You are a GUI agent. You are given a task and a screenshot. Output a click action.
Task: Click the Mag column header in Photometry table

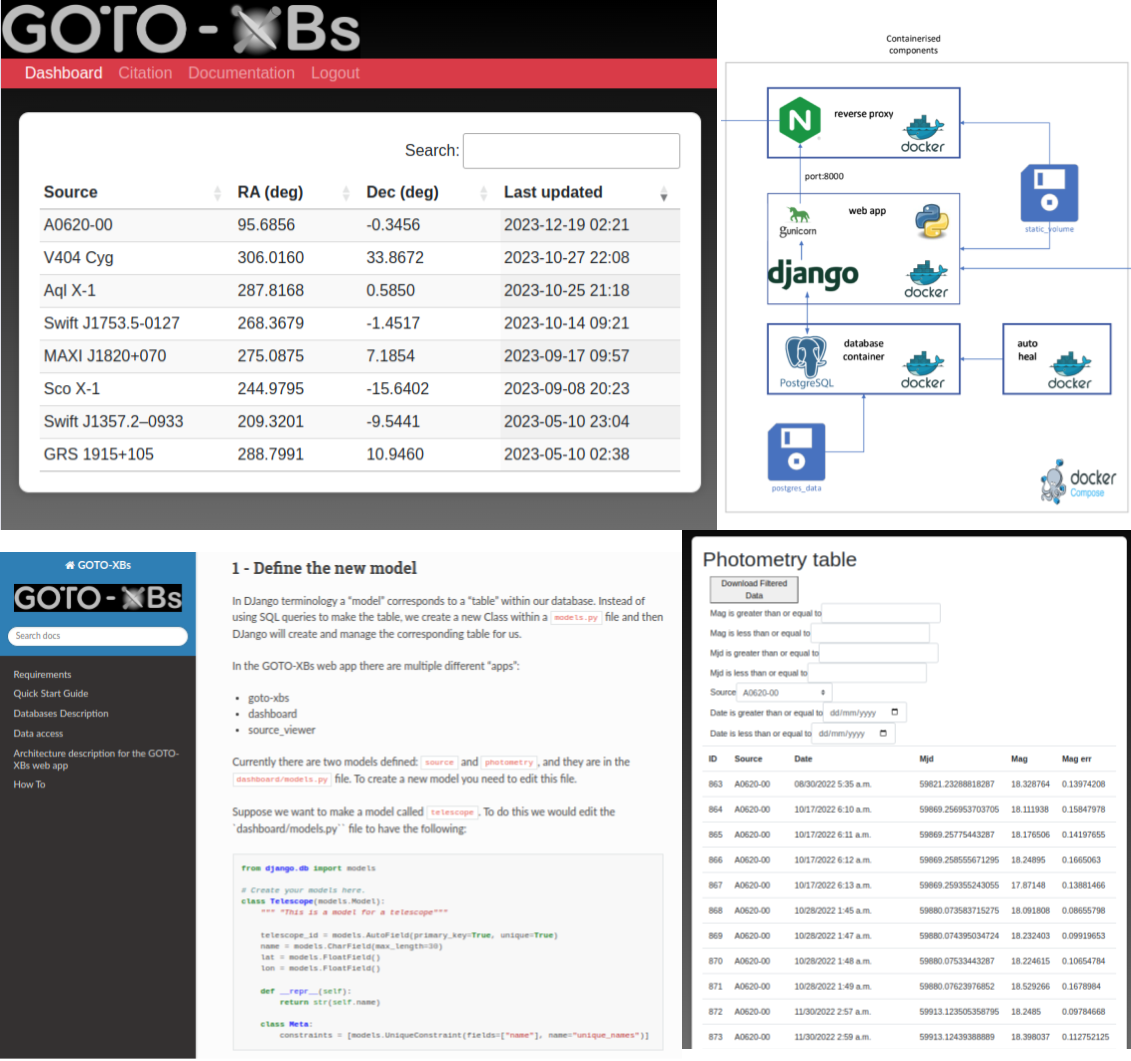[x=1019, y=759]
